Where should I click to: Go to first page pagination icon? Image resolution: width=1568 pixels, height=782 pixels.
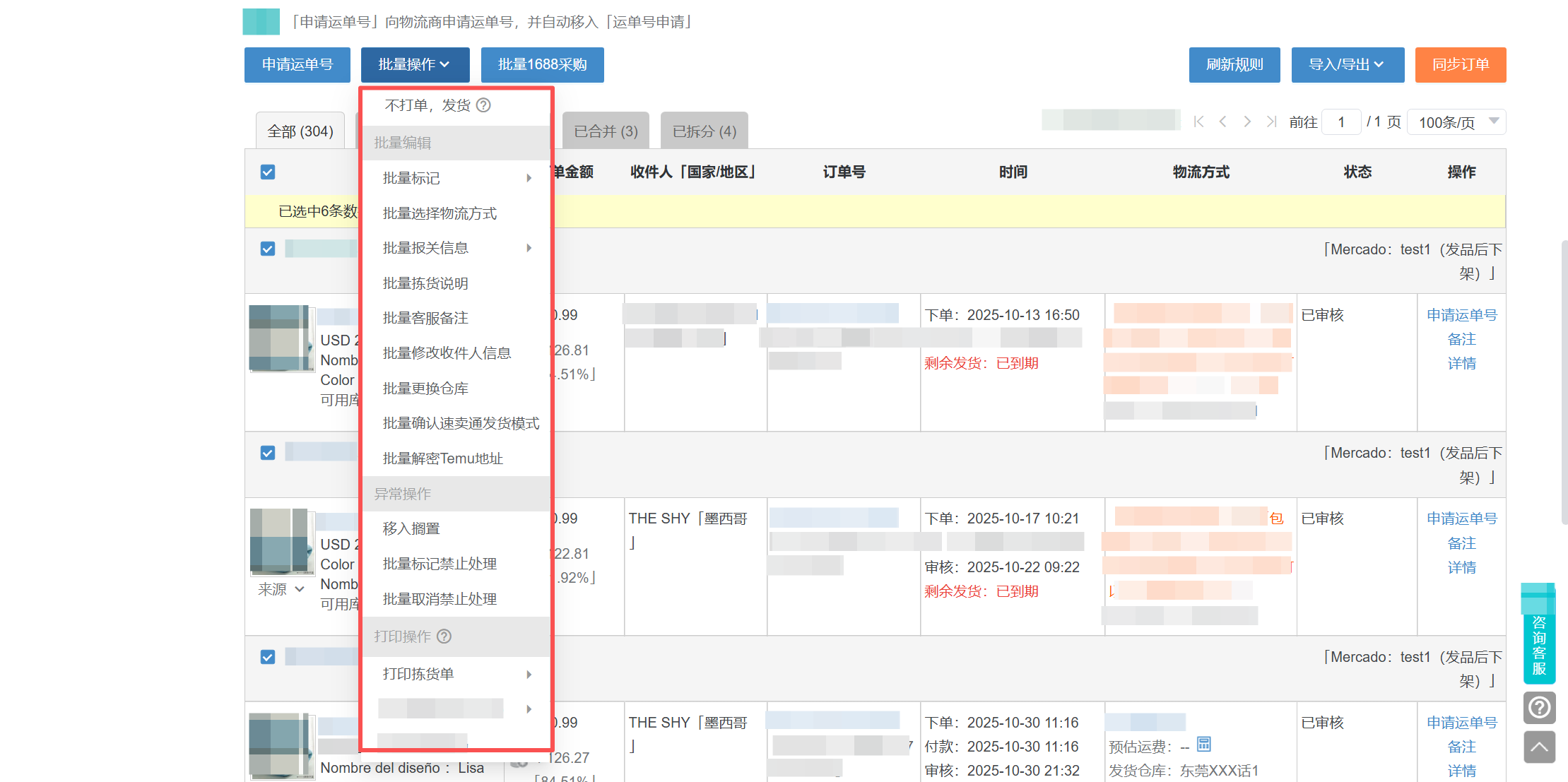click(1198, 122)
